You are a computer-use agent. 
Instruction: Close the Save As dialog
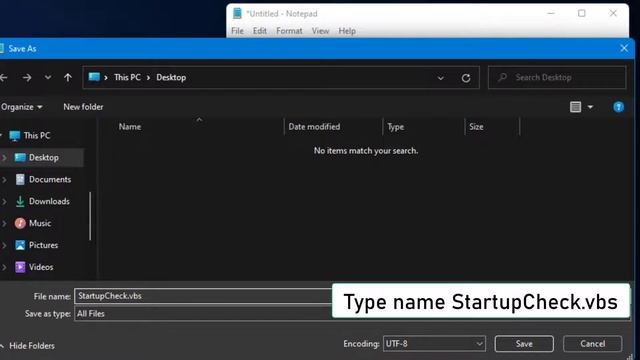(x=624, y=48)
